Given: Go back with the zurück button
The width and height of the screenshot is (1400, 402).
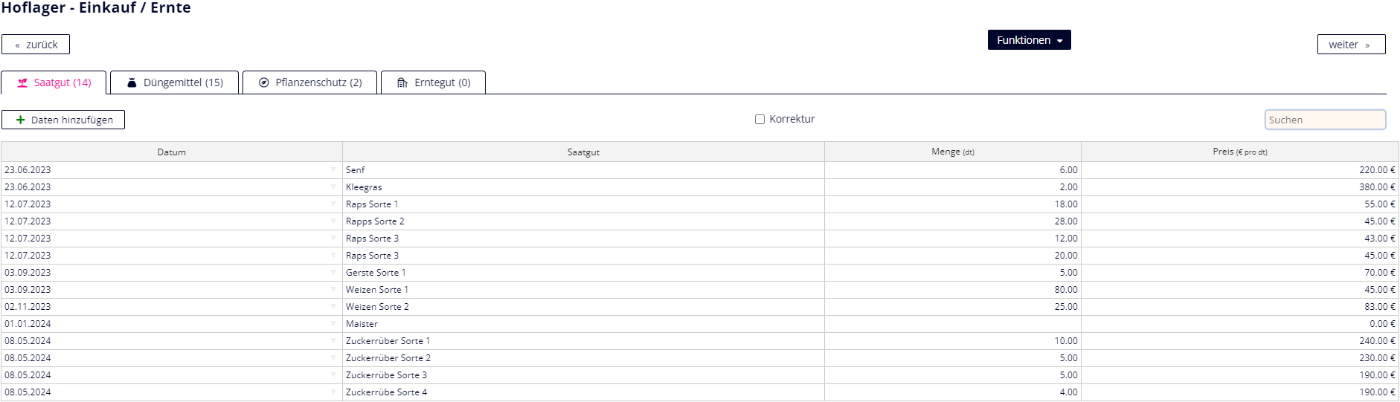Looking at the screenshot, I should [x=36, y=44].
